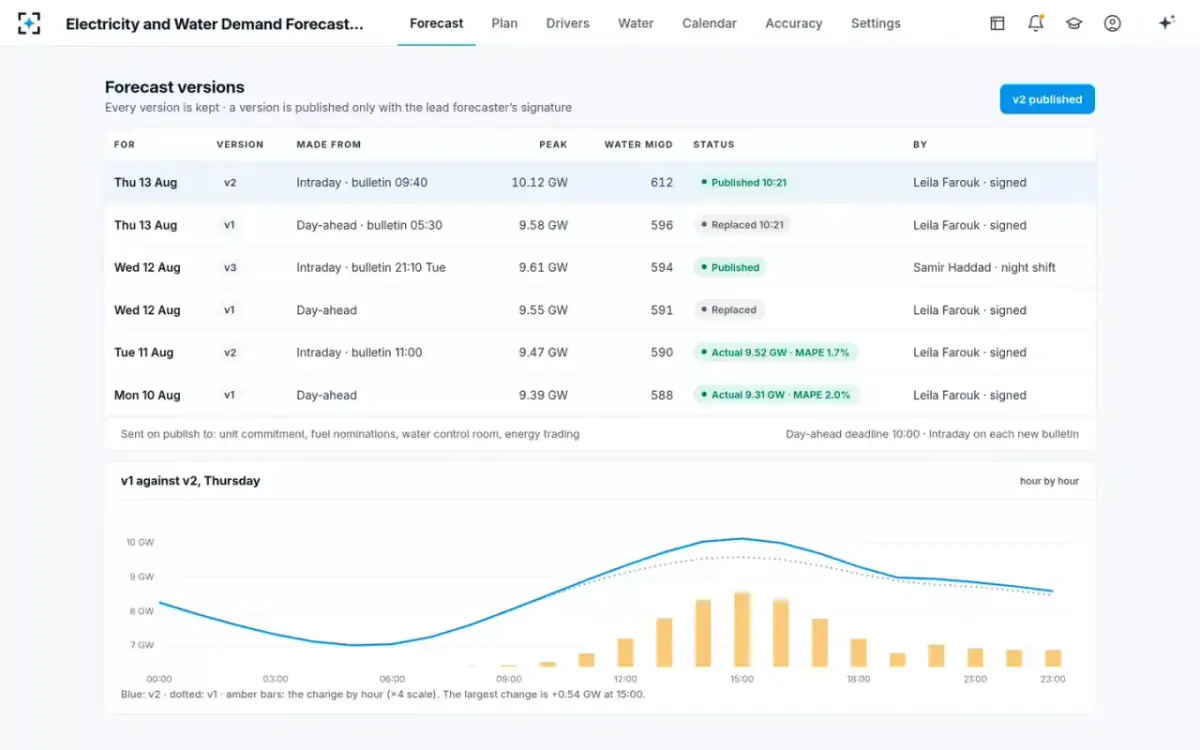
Task: Click Day-ahead · bulletin 05:30 cell
Action: [369, 225]
